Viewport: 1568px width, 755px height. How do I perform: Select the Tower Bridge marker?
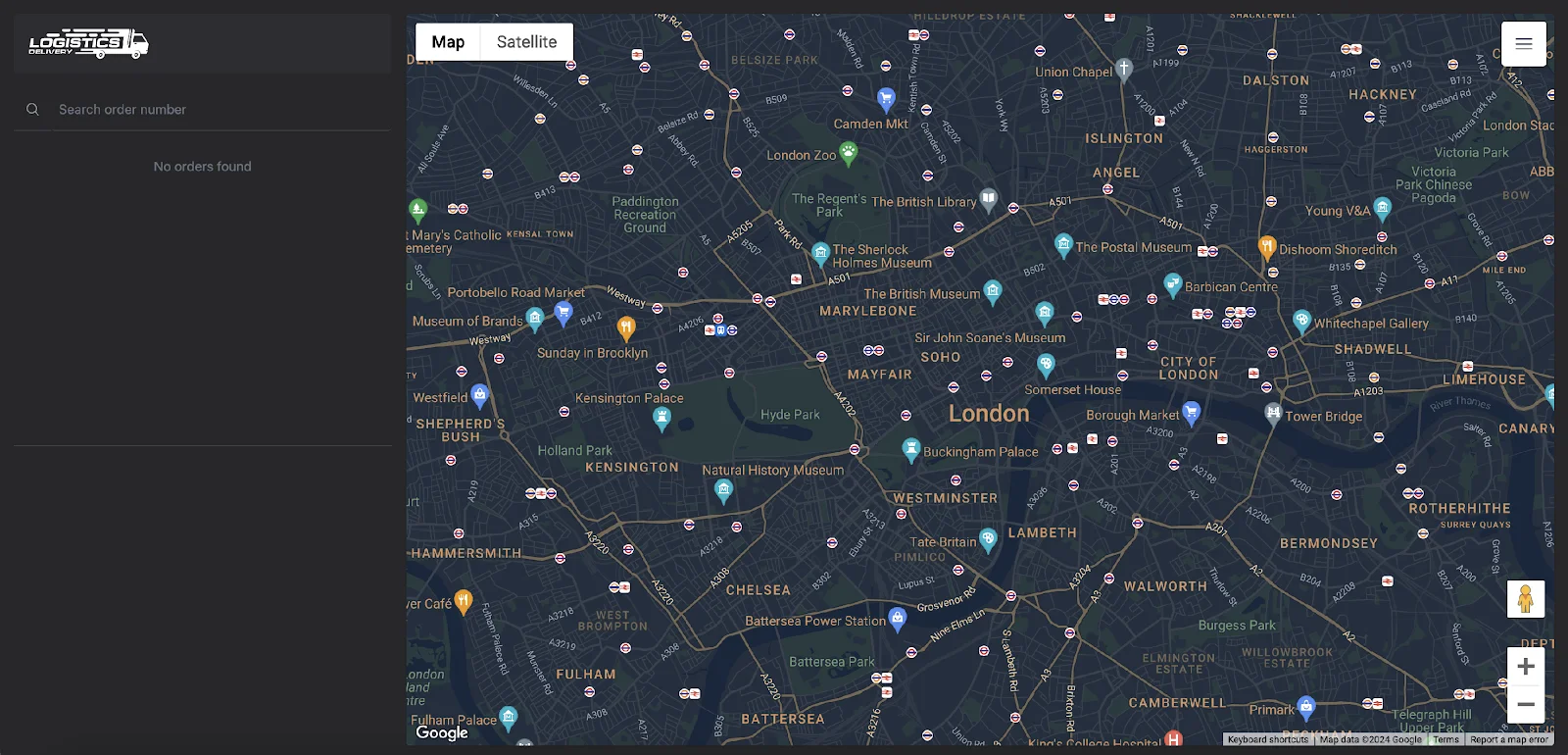[1273, 413]
